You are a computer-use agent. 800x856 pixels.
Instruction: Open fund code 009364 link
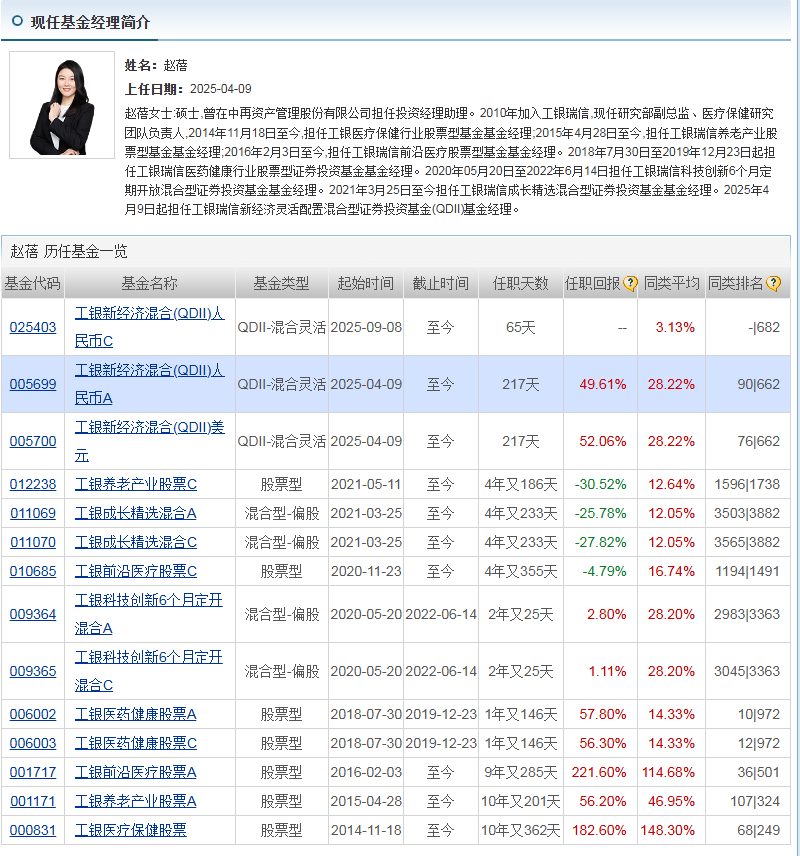[33, 614]
